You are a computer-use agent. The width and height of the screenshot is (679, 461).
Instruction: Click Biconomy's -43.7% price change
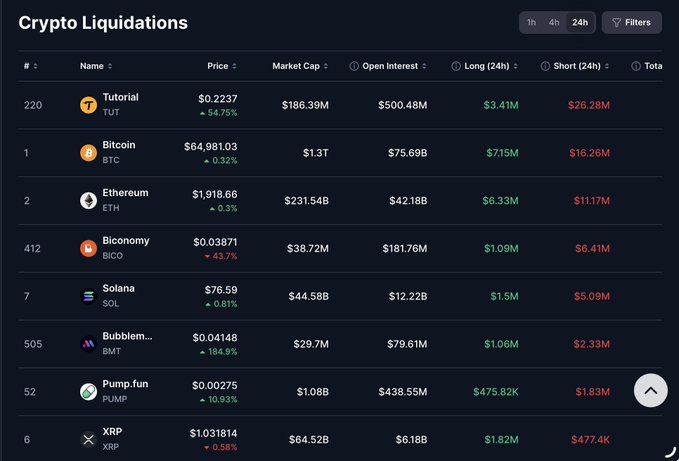[x=221, y=256]
